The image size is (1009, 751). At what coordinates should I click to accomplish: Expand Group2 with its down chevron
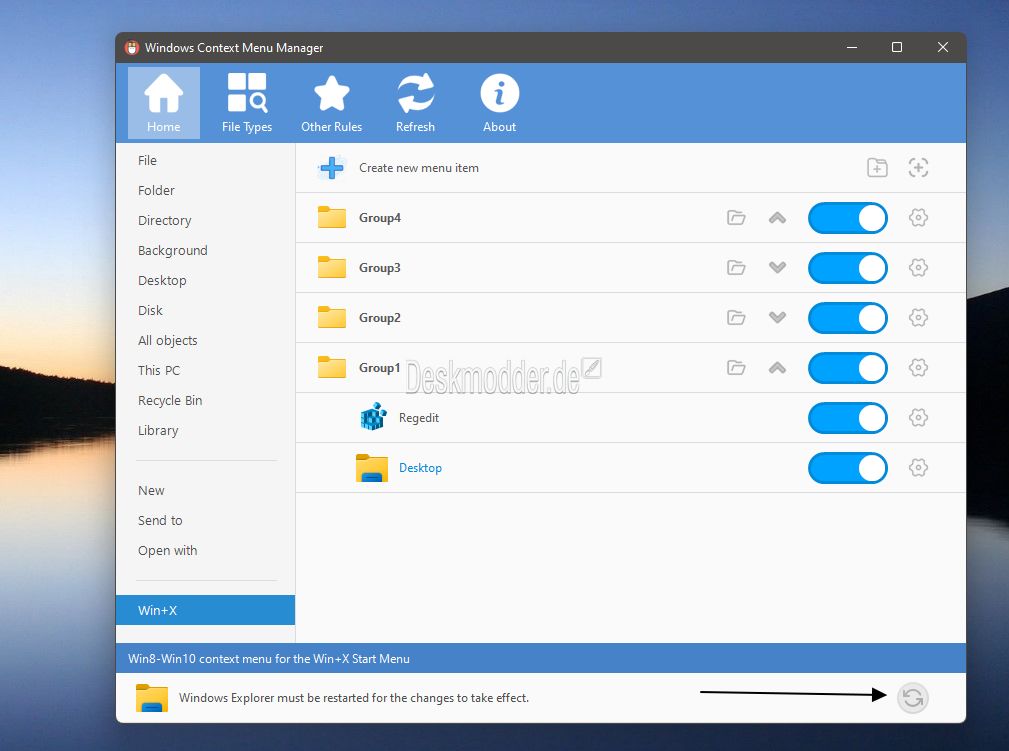tap(777, 317)
